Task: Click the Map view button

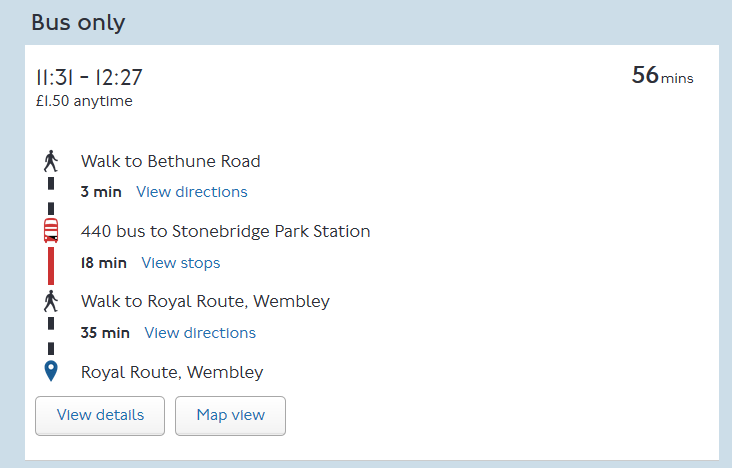Action: 231,416
